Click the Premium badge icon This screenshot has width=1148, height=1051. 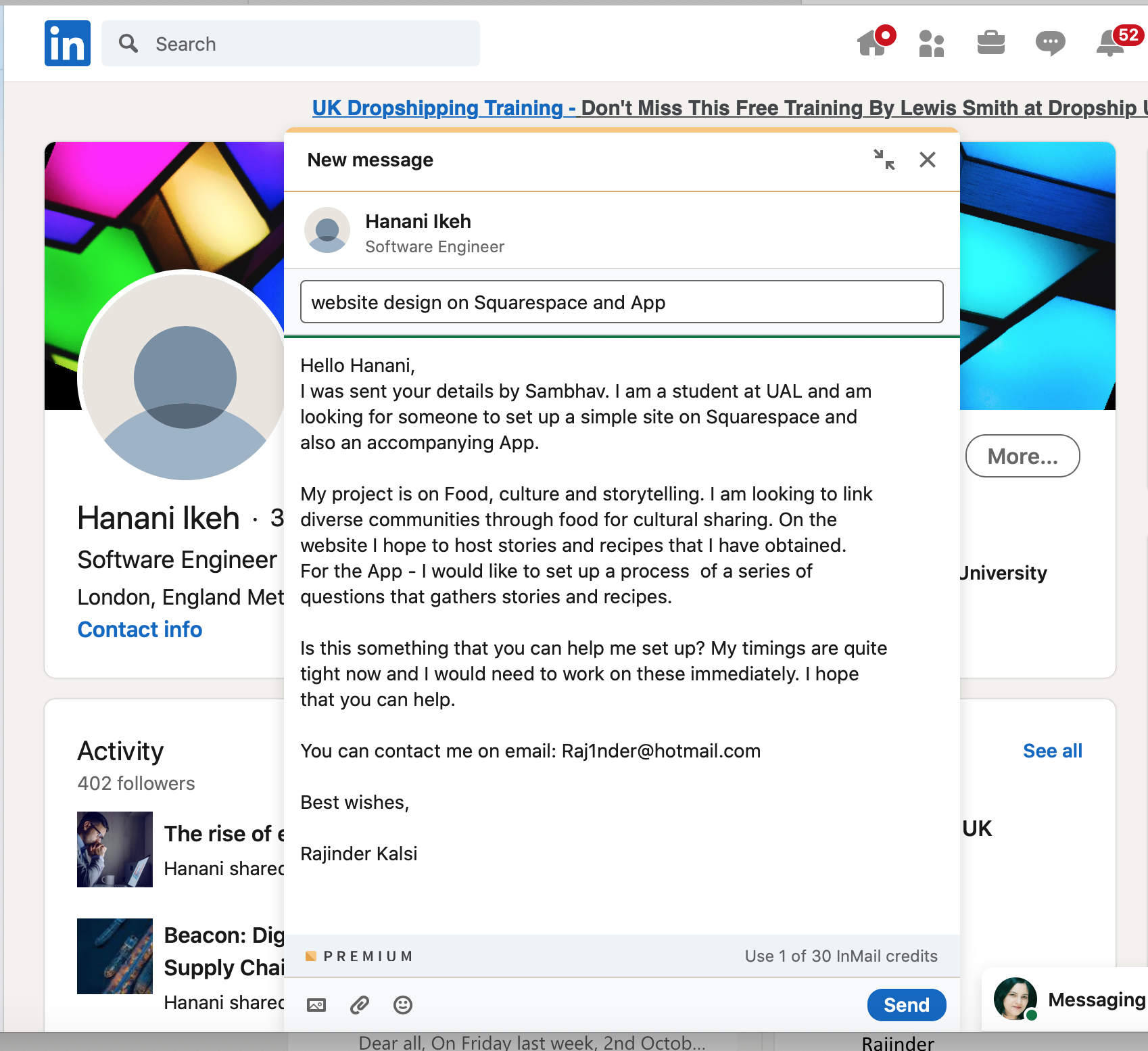pos(311,956)
